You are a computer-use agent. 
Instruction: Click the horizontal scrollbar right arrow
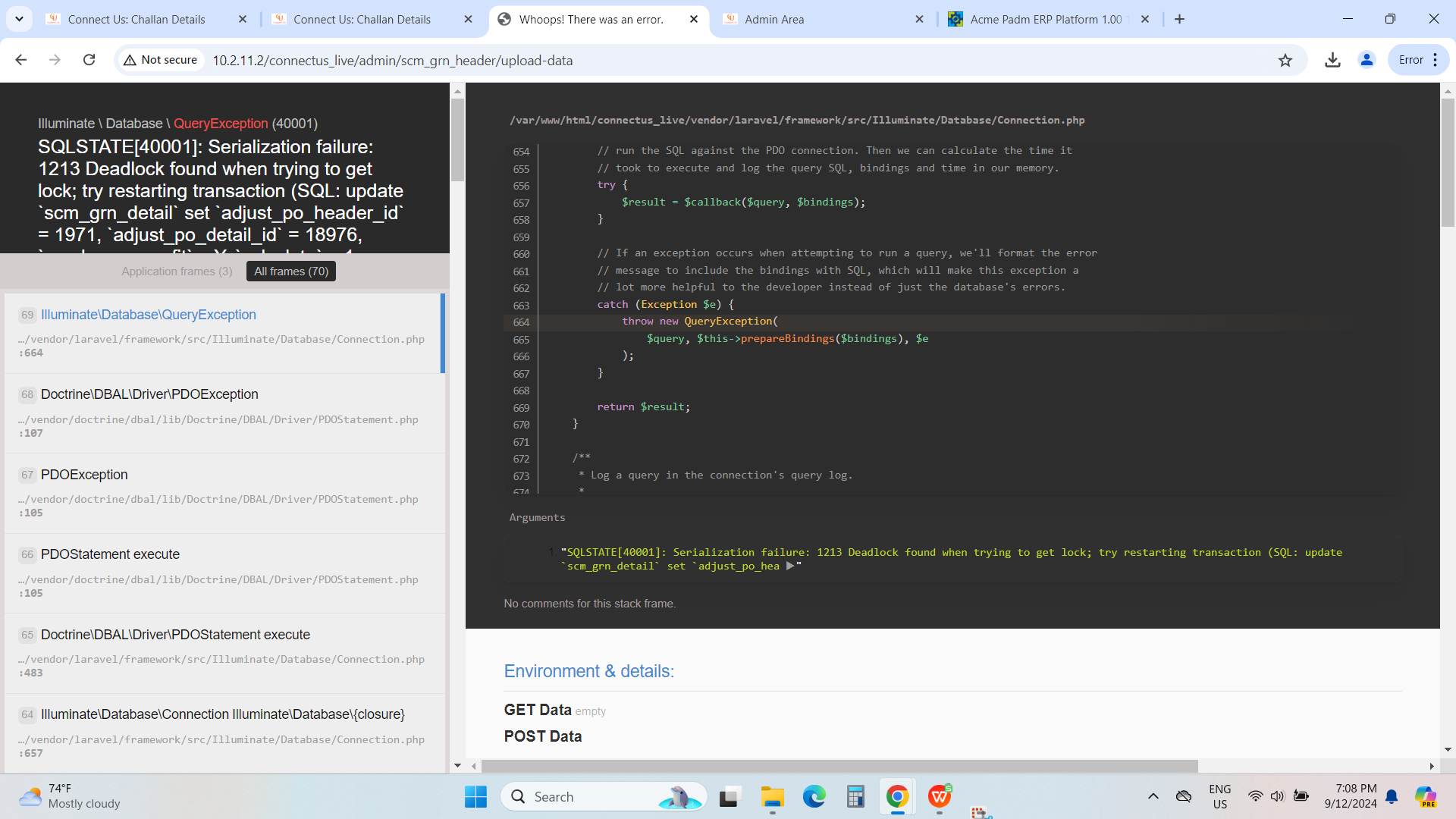[1432, 767]
